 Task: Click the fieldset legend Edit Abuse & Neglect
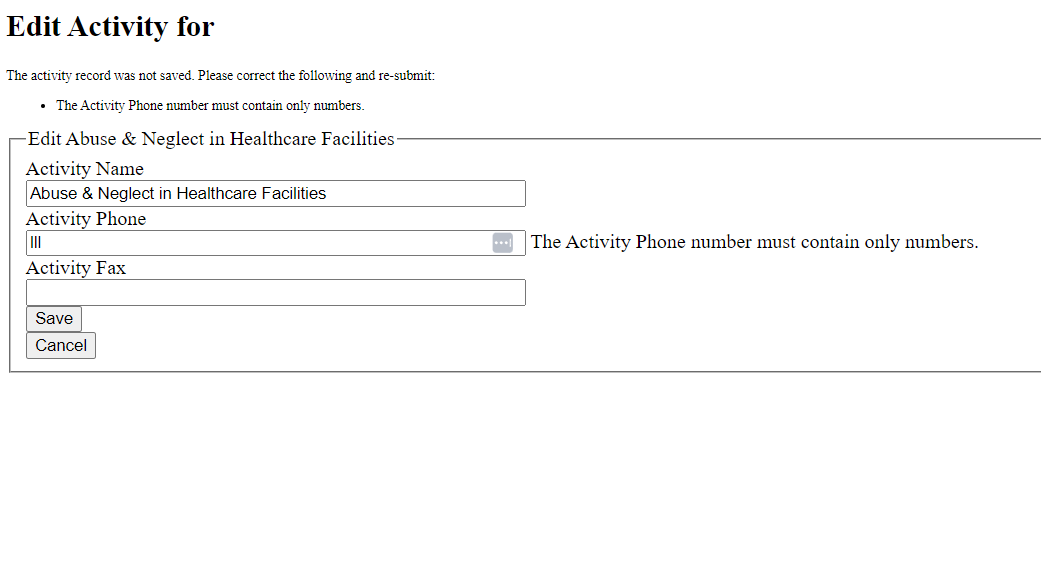point(211,139)
